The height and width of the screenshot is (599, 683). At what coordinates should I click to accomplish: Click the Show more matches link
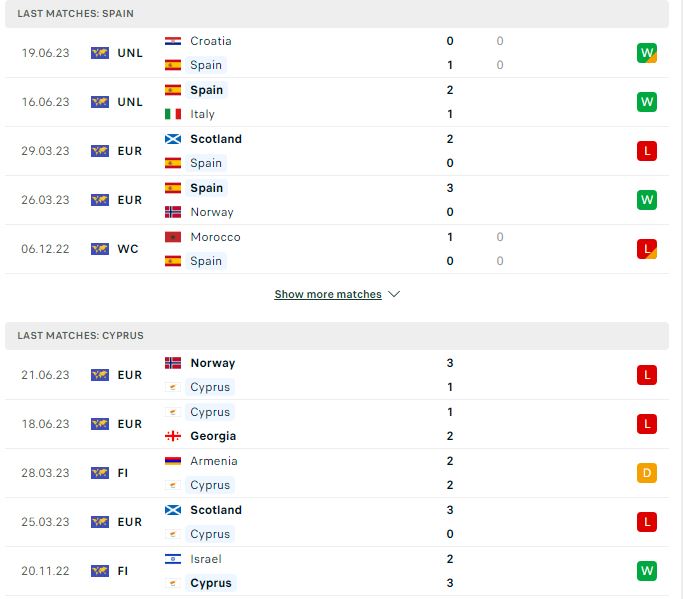point(328,294)
